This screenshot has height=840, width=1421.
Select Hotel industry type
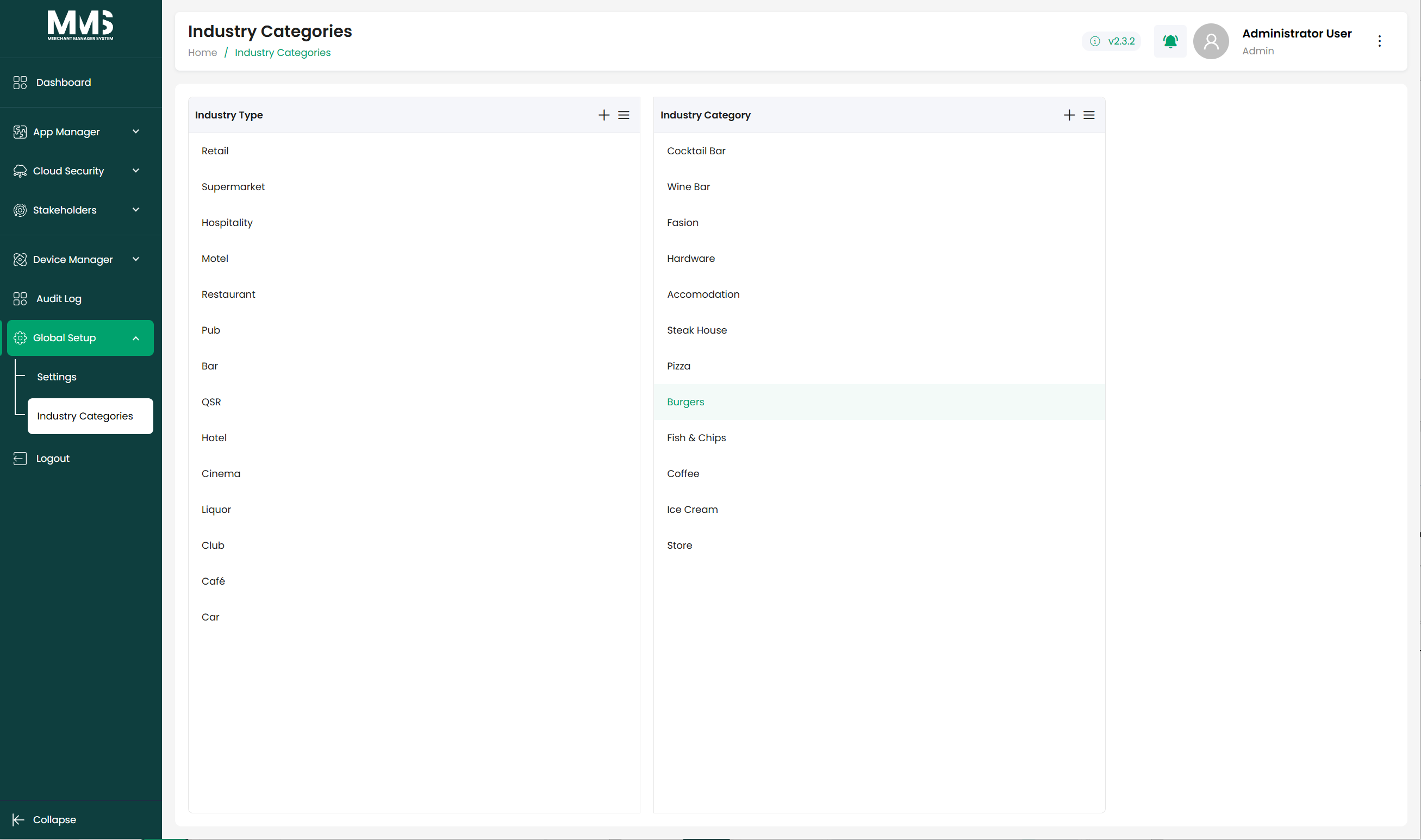click(414, 437)
